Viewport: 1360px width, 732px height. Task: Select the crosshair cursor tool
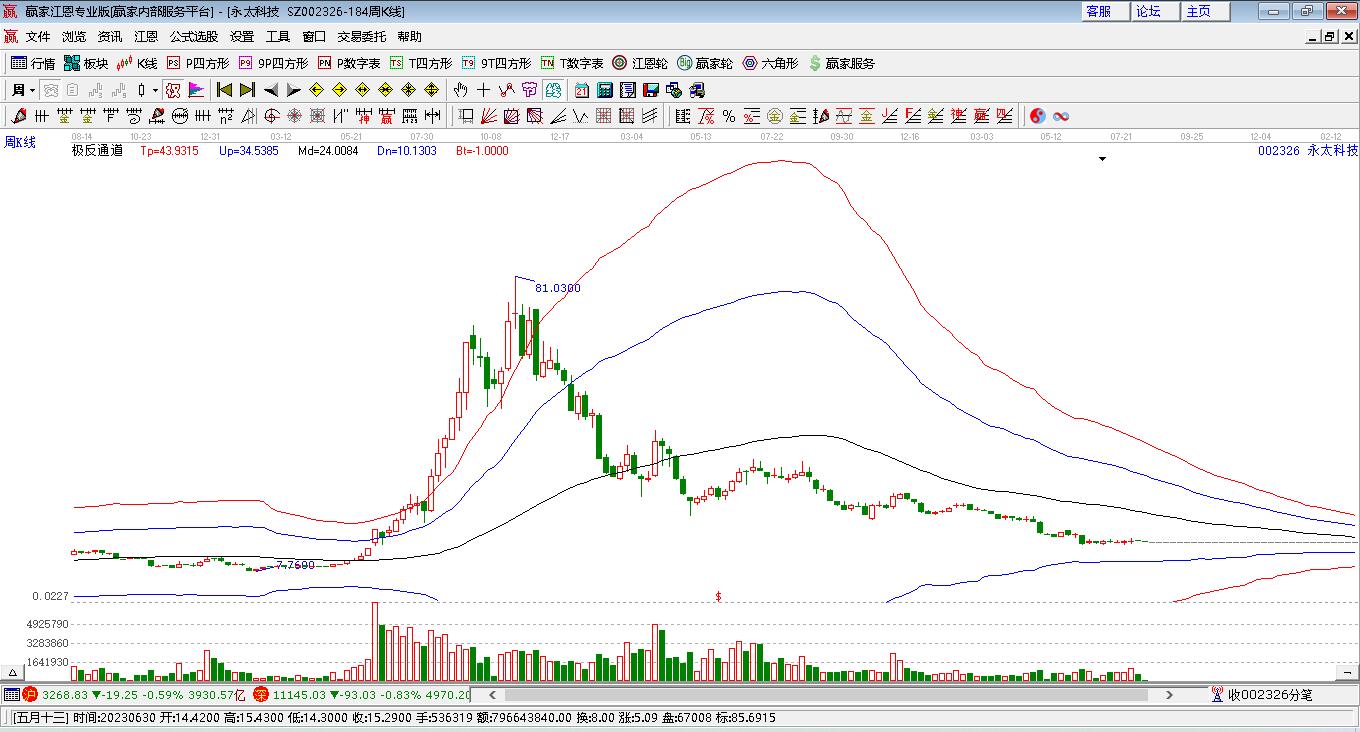[483, 90]
